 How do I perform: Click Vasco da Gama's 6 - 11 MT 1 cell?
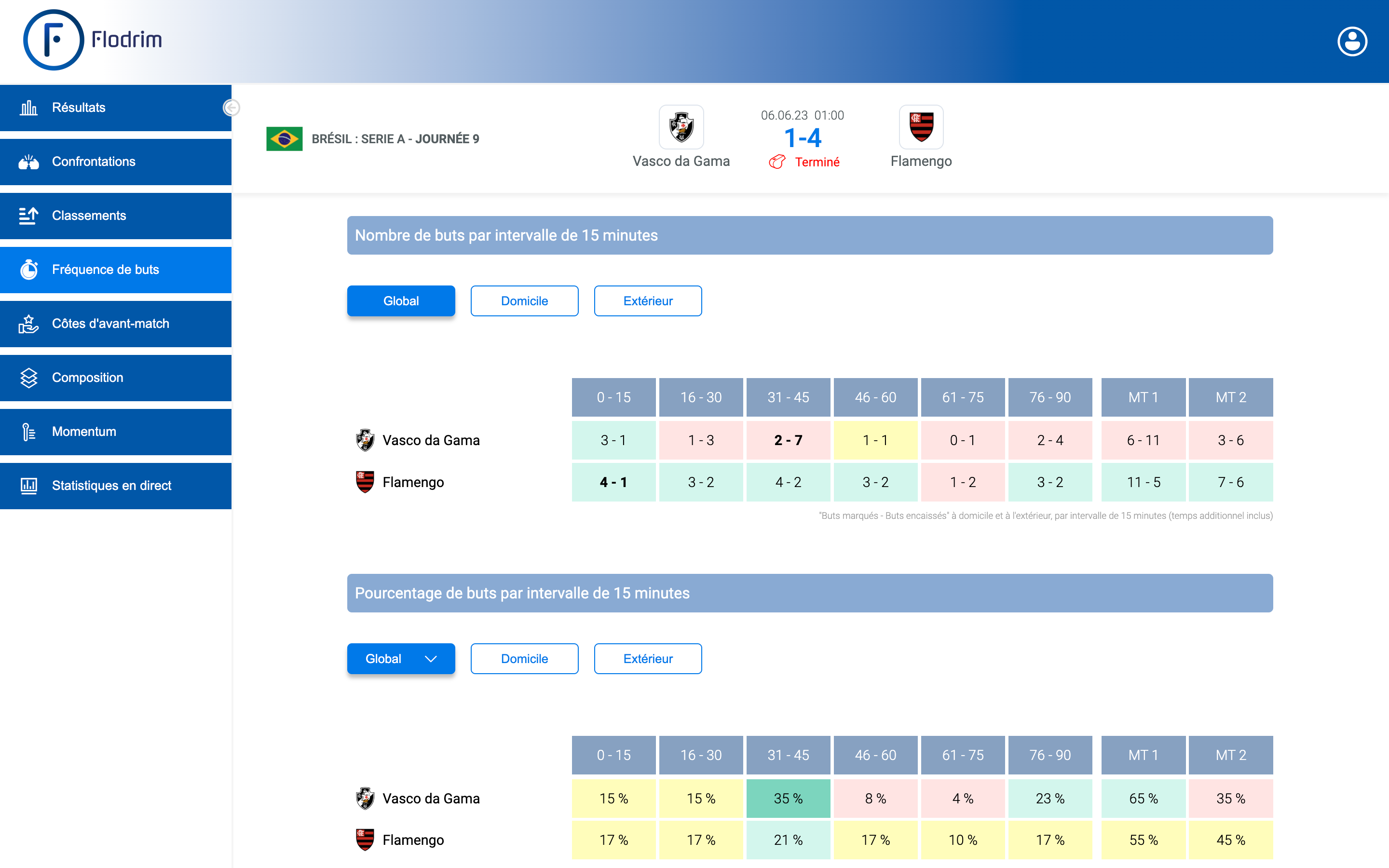click(1144, 440)
